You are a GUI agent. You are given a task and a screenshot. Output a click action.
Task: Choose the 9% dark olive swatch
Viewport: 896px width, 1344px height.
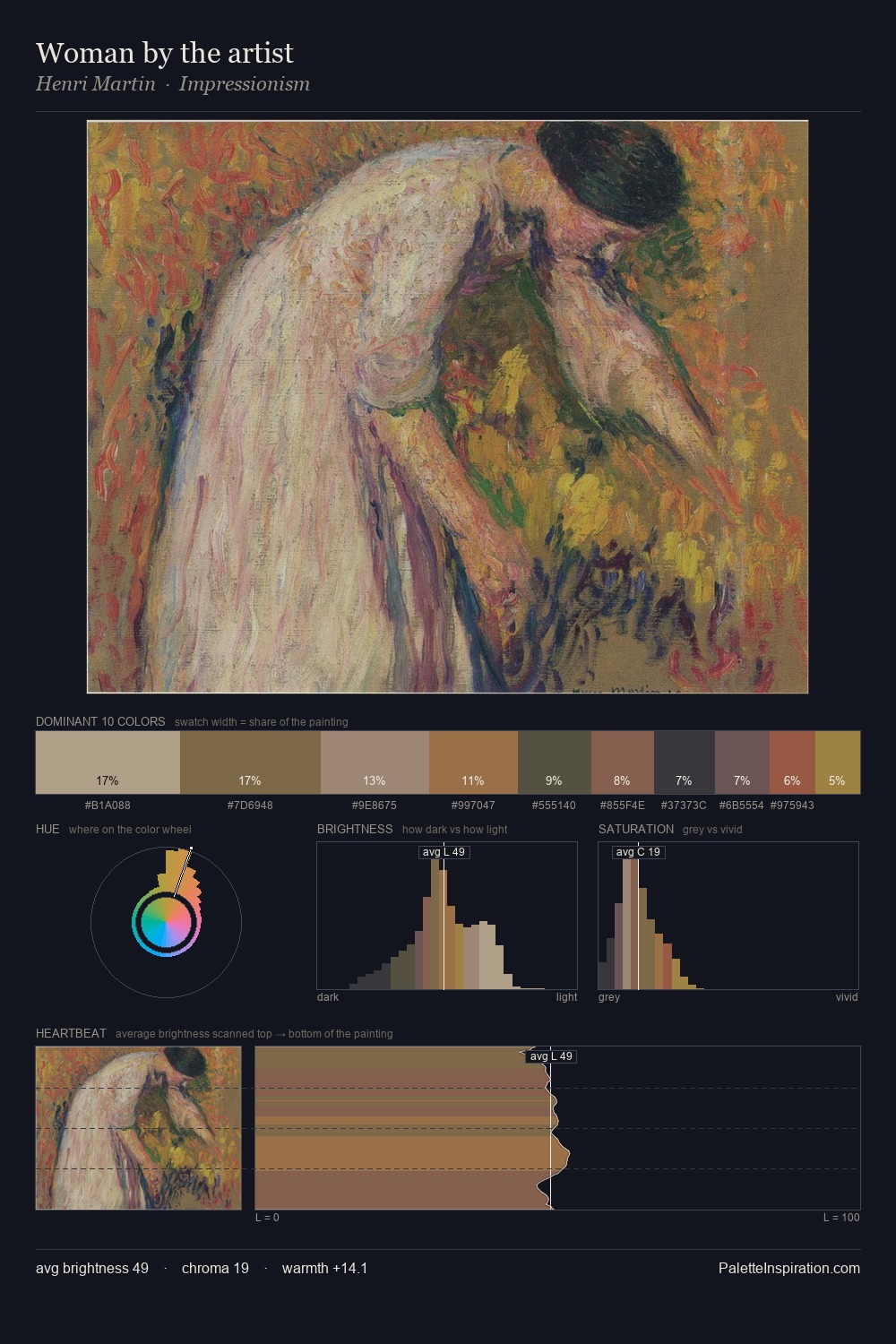click(x=555, y=762)
